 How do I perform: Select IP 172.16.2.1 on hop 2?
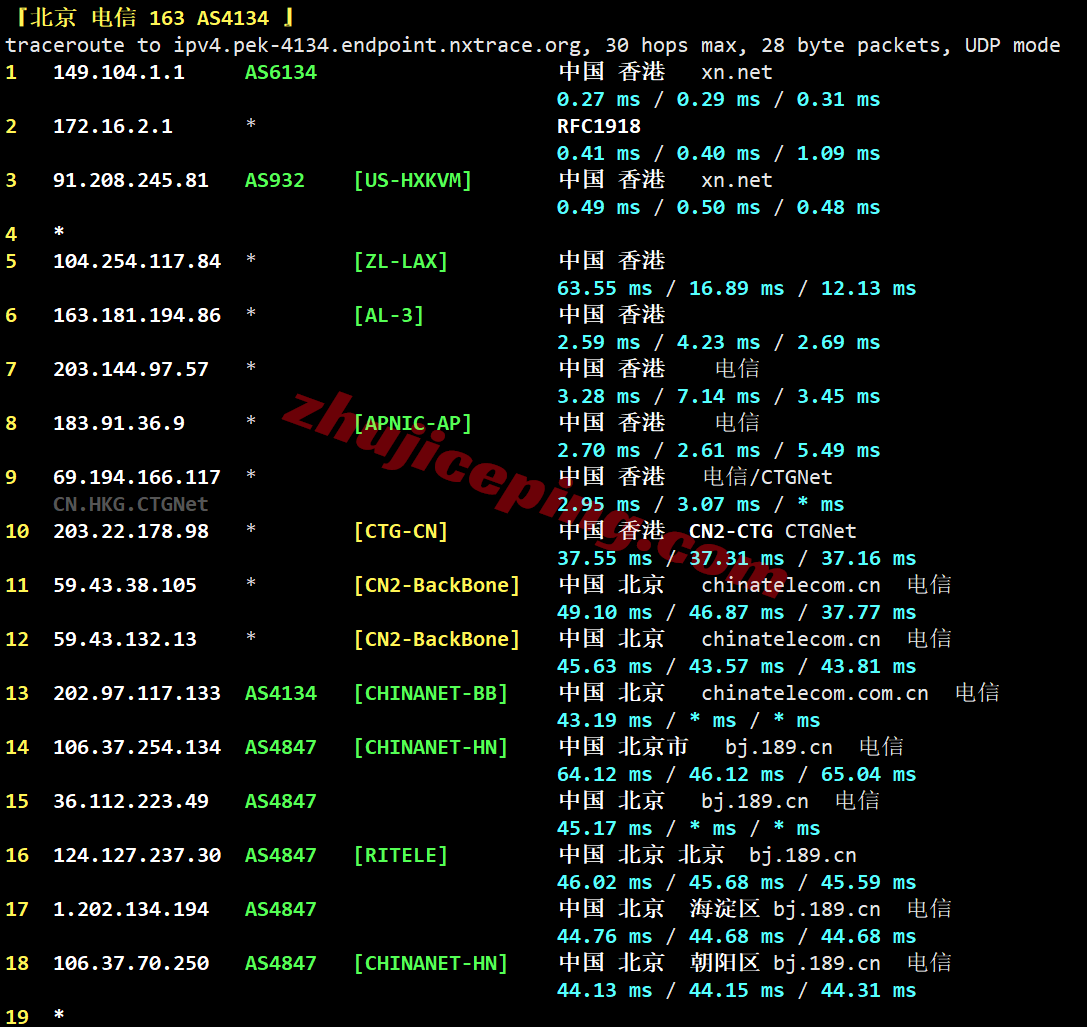pyautogui.click(x=113, y=126)
